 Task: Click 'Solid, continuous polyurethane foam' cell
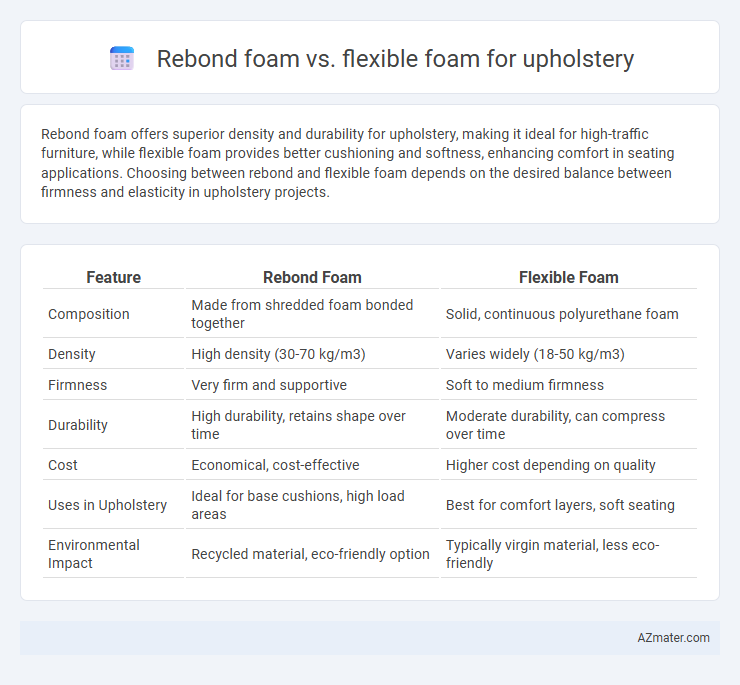click(568, 314)
